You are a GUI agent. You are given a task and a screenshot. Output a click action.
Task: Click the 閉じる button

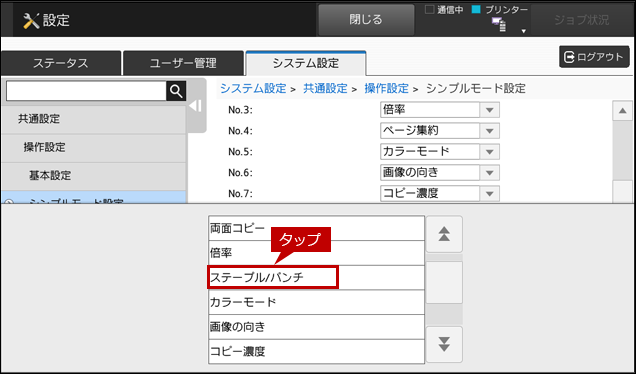(x=366, y=20)
